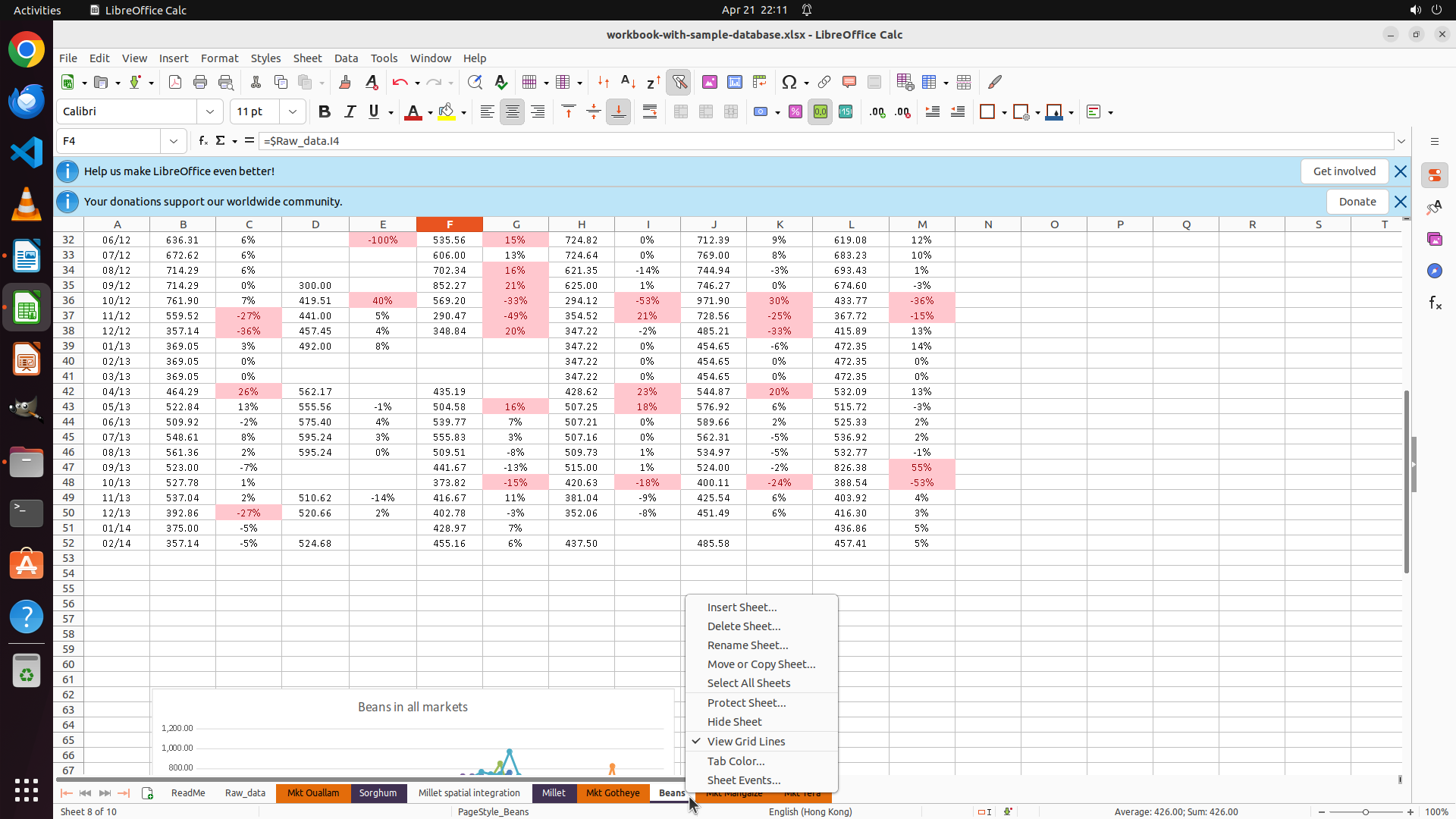Open the sidebar Navigator icon
1456x819 pixels.
[1434, 271]
